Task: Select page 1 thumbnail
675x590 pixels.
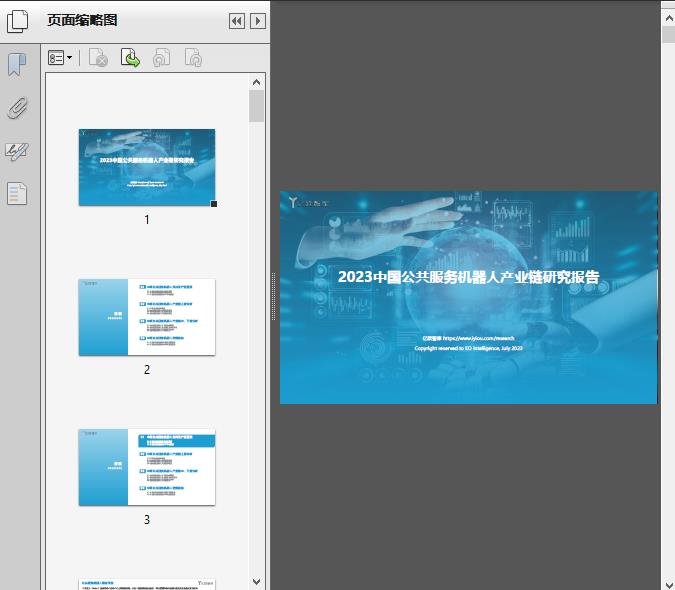Action: pos(147,167)
